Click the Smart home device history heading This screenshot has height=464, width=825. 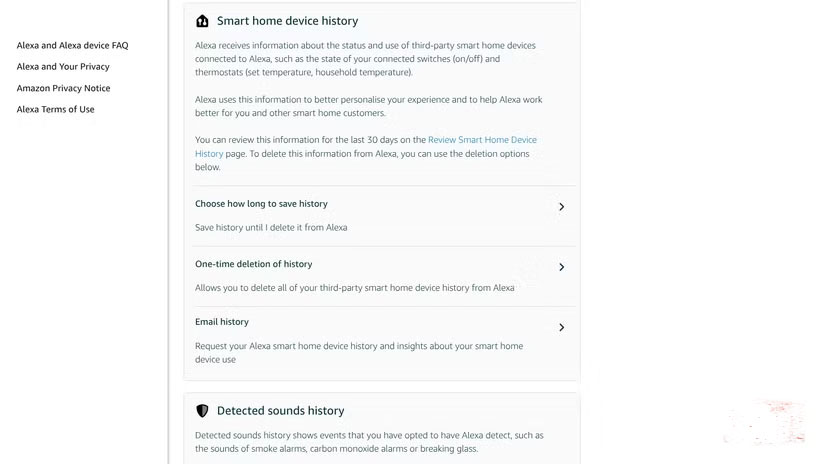[x=287, y=21]
